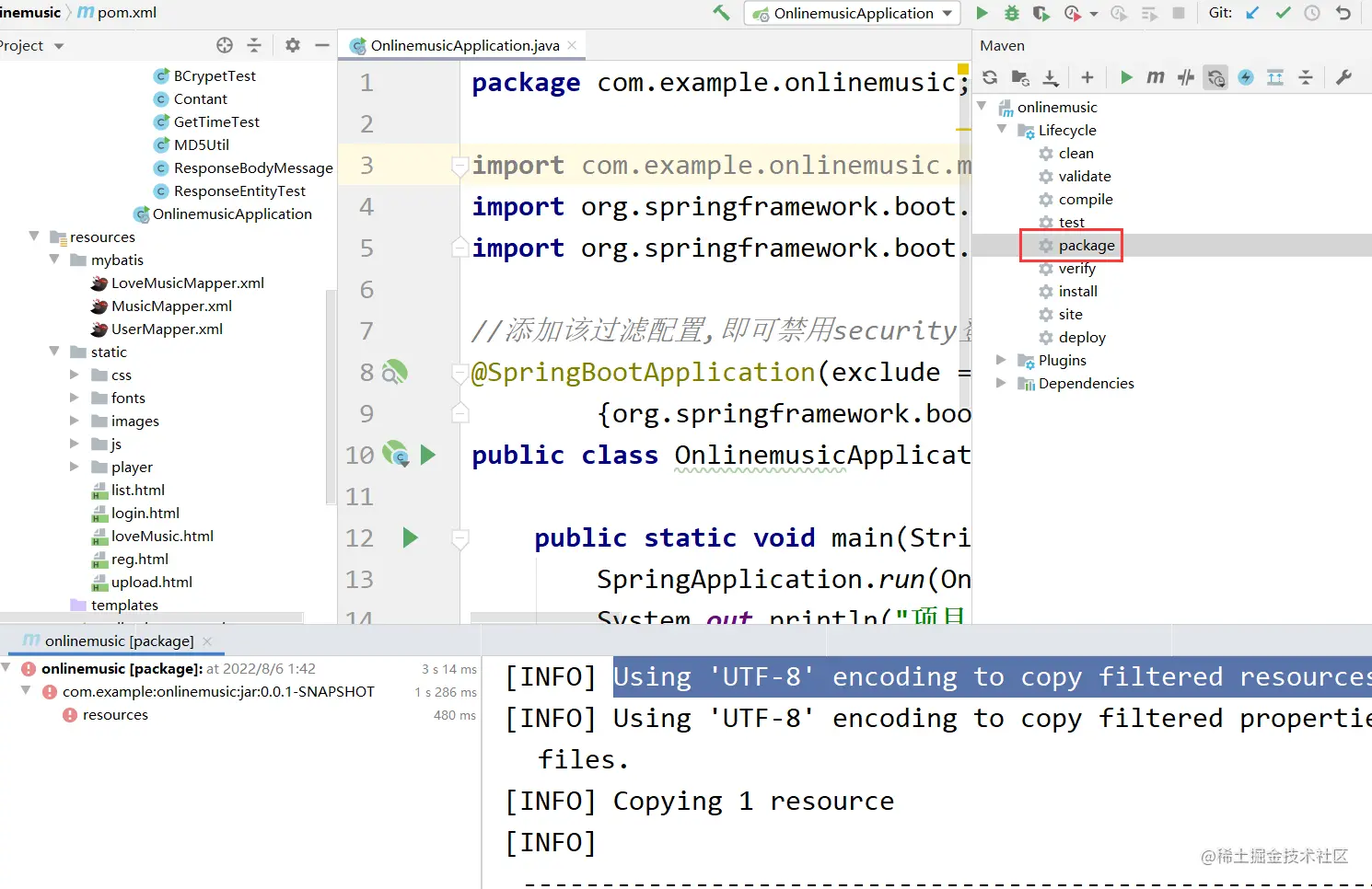Run with coverage shield icon
1372x889 pixels.
pyautogui.click(x=1041, y=13)
